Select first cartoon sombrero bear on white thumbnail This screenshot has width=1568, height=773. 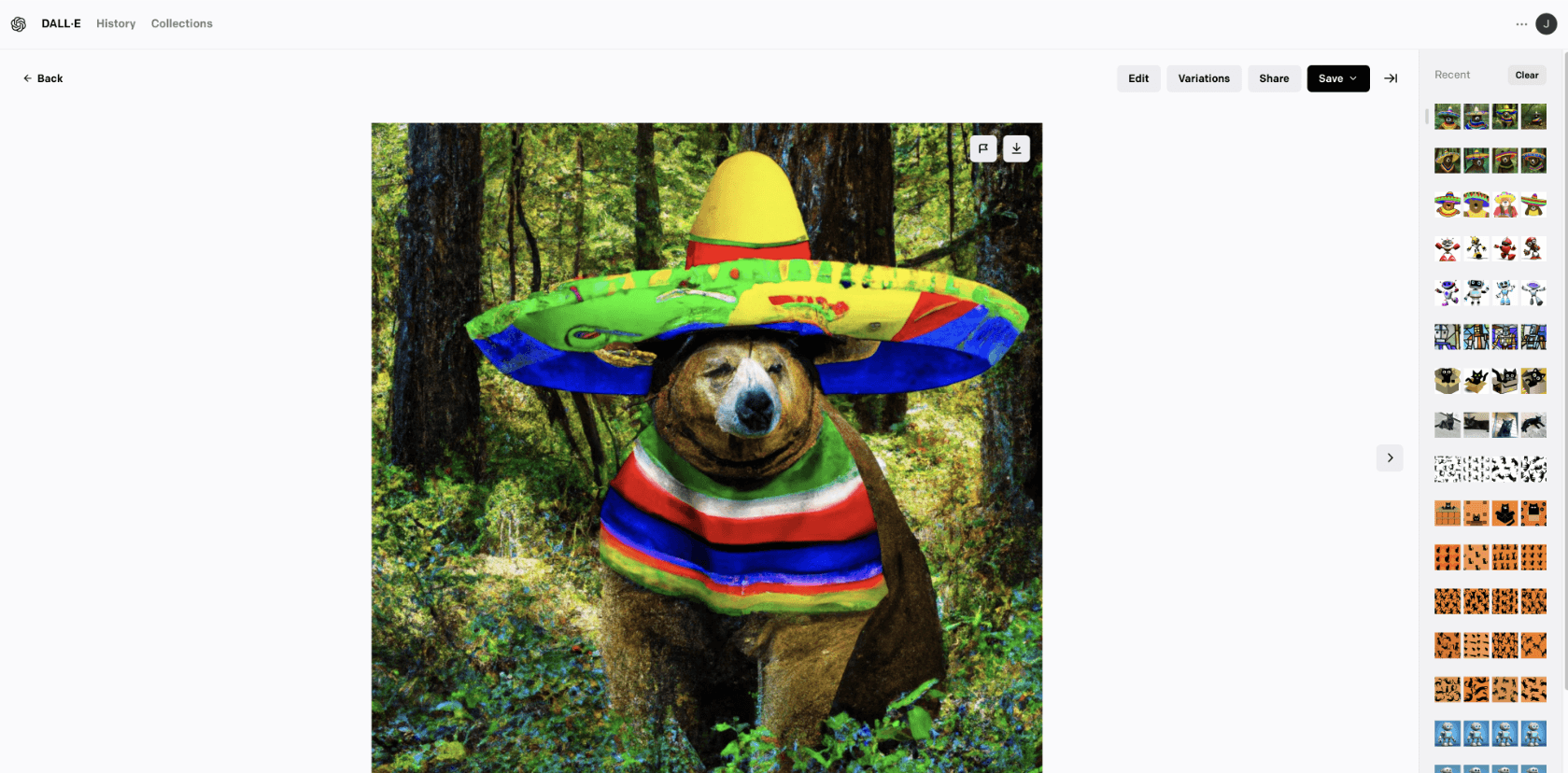[x=1448, y=204]
